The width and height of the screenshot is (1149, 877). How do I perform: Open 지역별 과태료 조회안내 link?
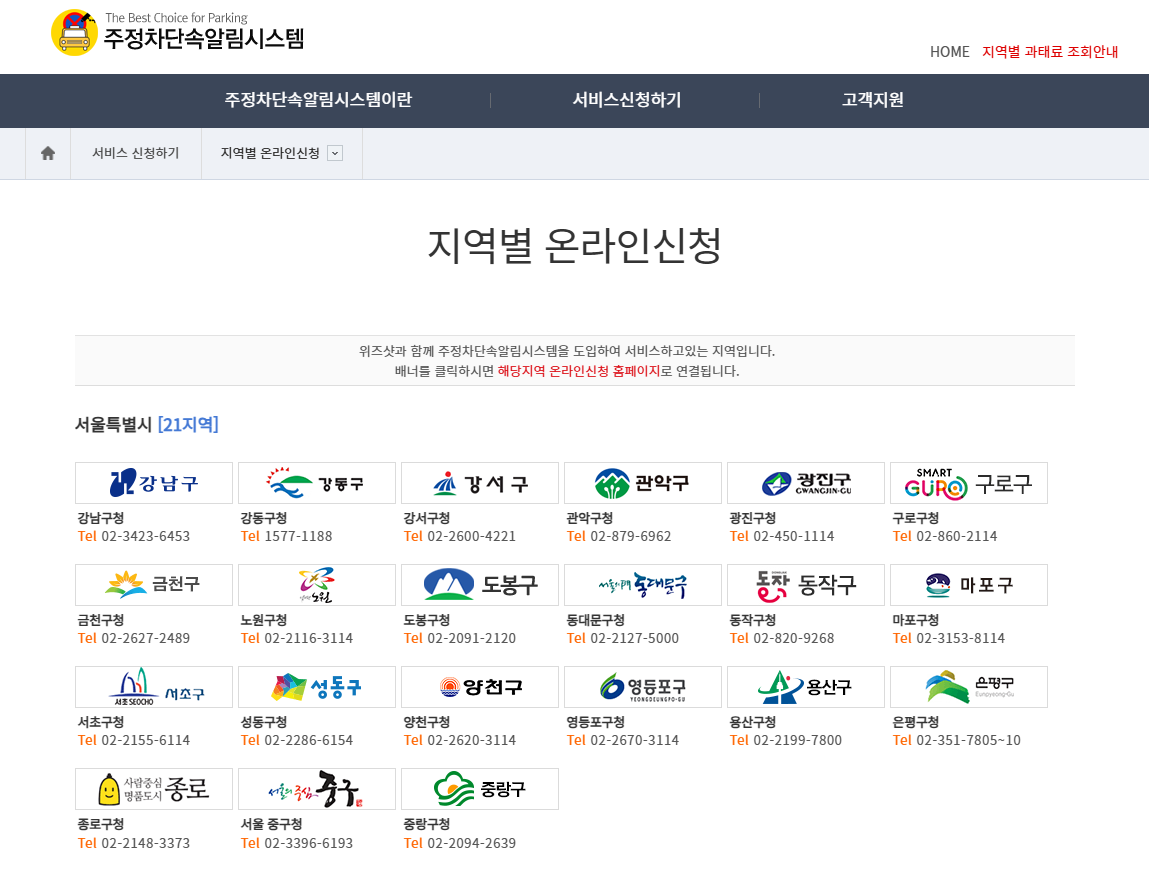(x=1050, y=52)
